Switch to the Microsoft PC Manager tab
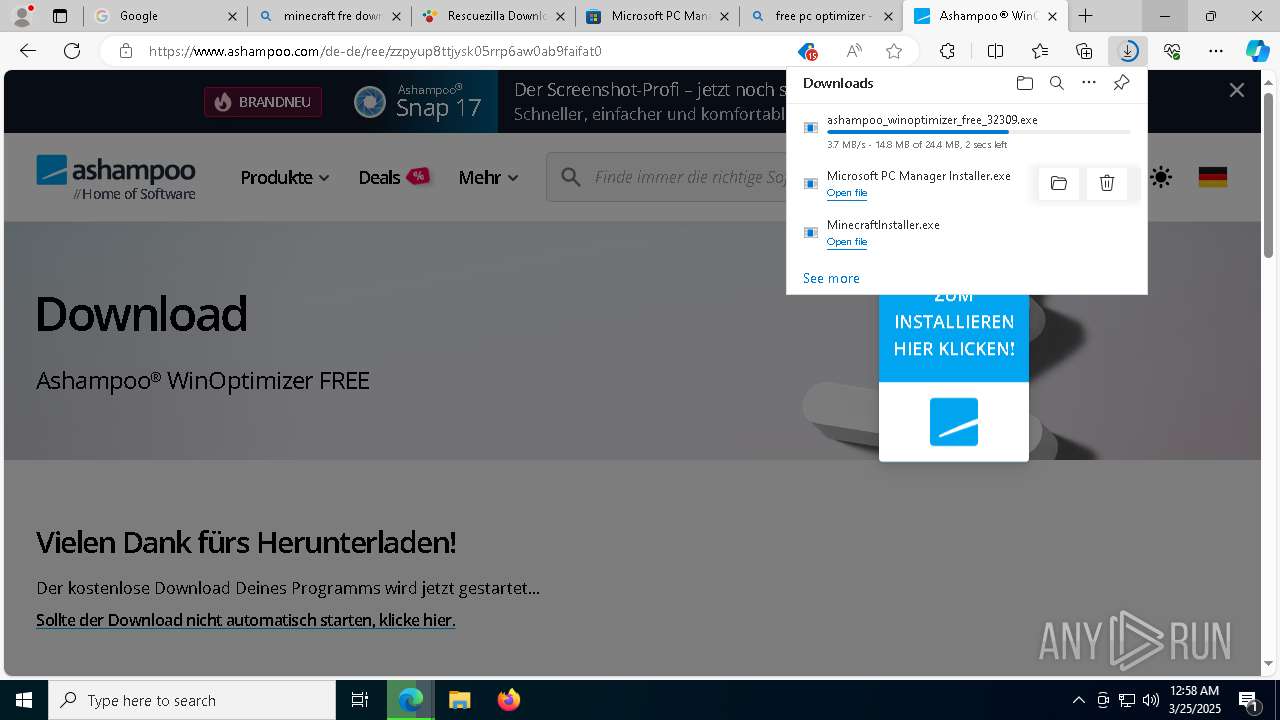Image resolution: width=1280 pixels, height=720 pixels. (657, 16)
